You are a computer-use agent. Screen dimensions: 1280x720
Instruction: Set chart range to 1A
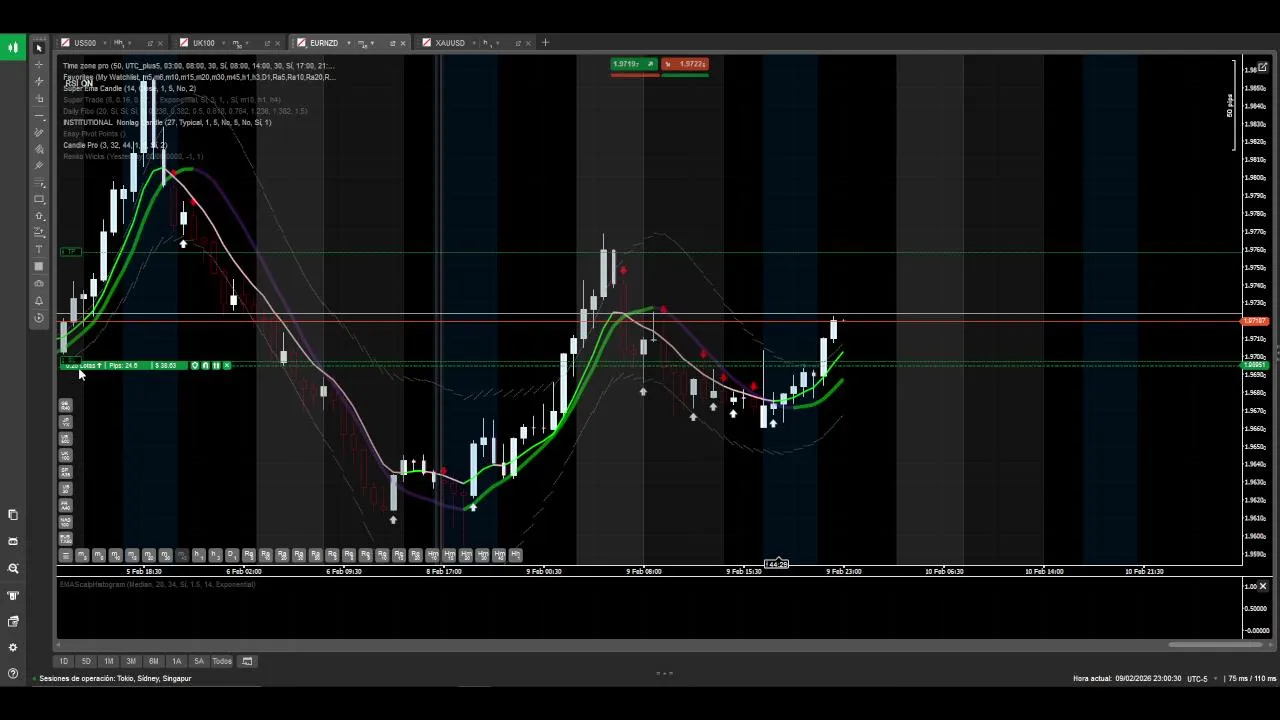[x=176, y=661]
